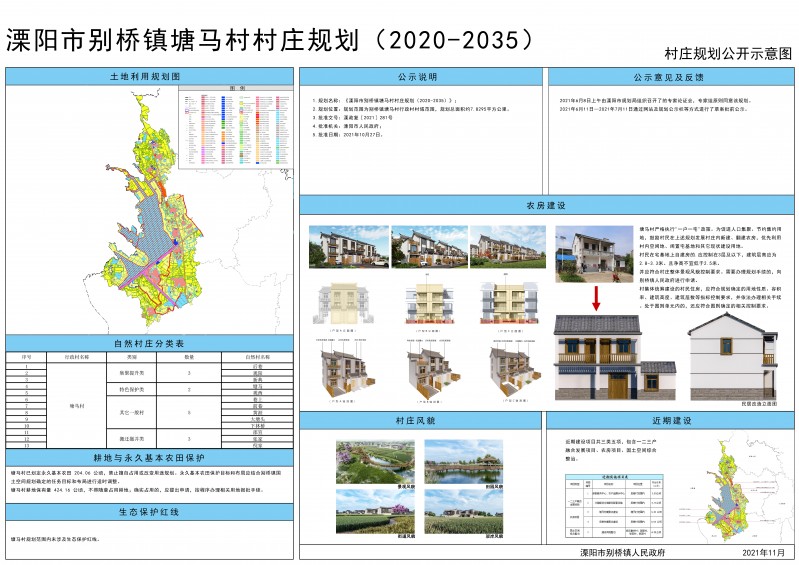The width and height of the screenshot is (799, 565).
Task: Open the landscape rendering with pink blossoming tree and bridge
Action: [x=375, y=462]
